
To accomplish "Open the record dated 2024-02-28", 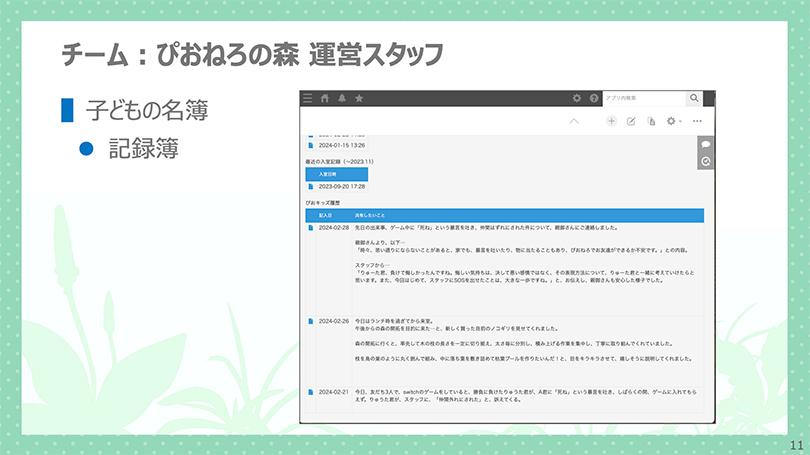I will click(311, 228).
